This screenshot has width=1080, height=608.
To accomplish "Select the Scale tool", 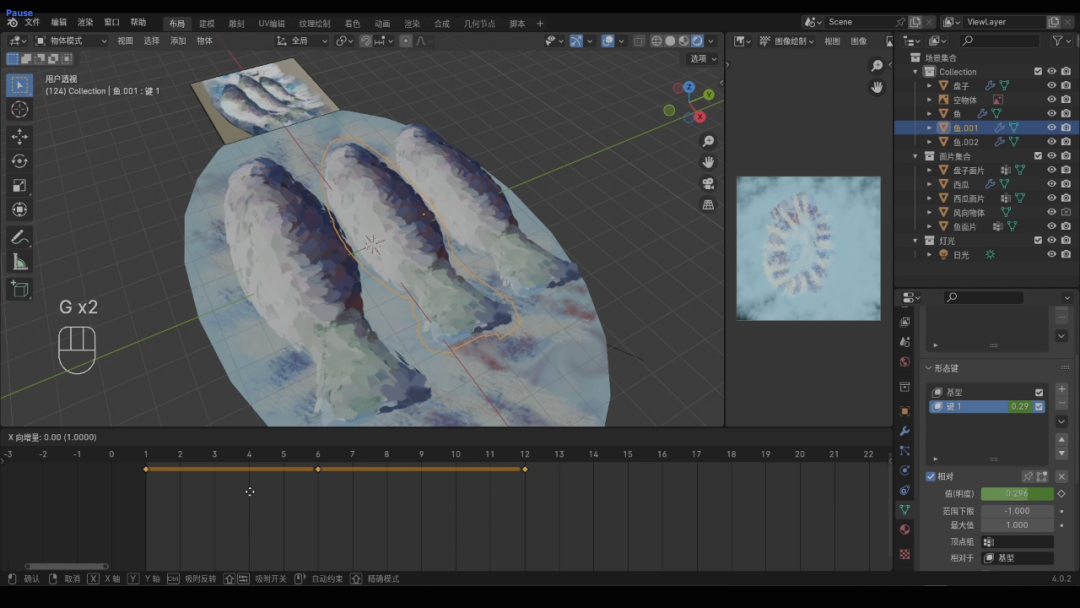I will pyautogui.click(x=19, y=185).
